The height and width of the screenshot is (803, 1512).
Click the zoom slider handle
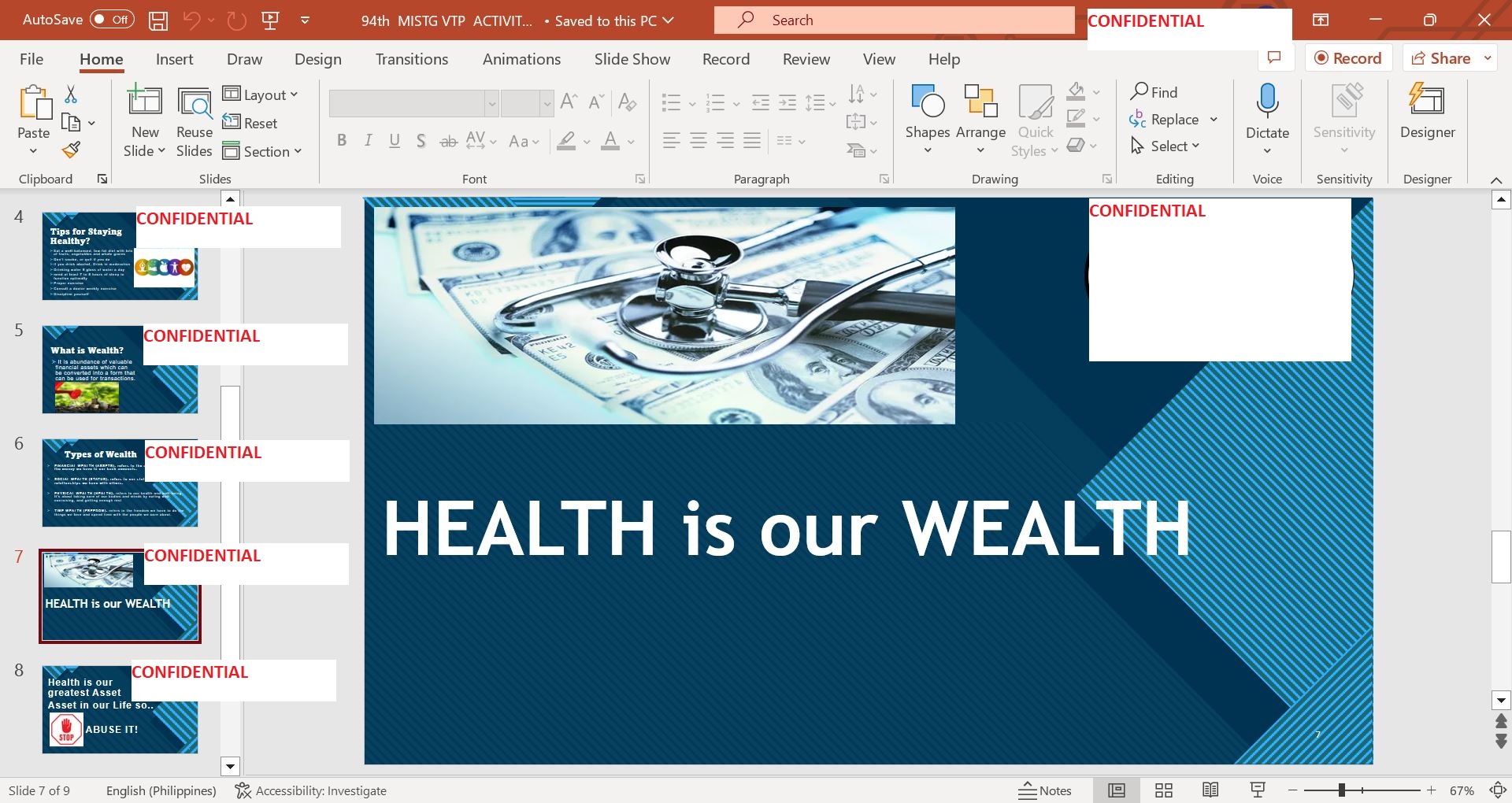coord(1342,790)
